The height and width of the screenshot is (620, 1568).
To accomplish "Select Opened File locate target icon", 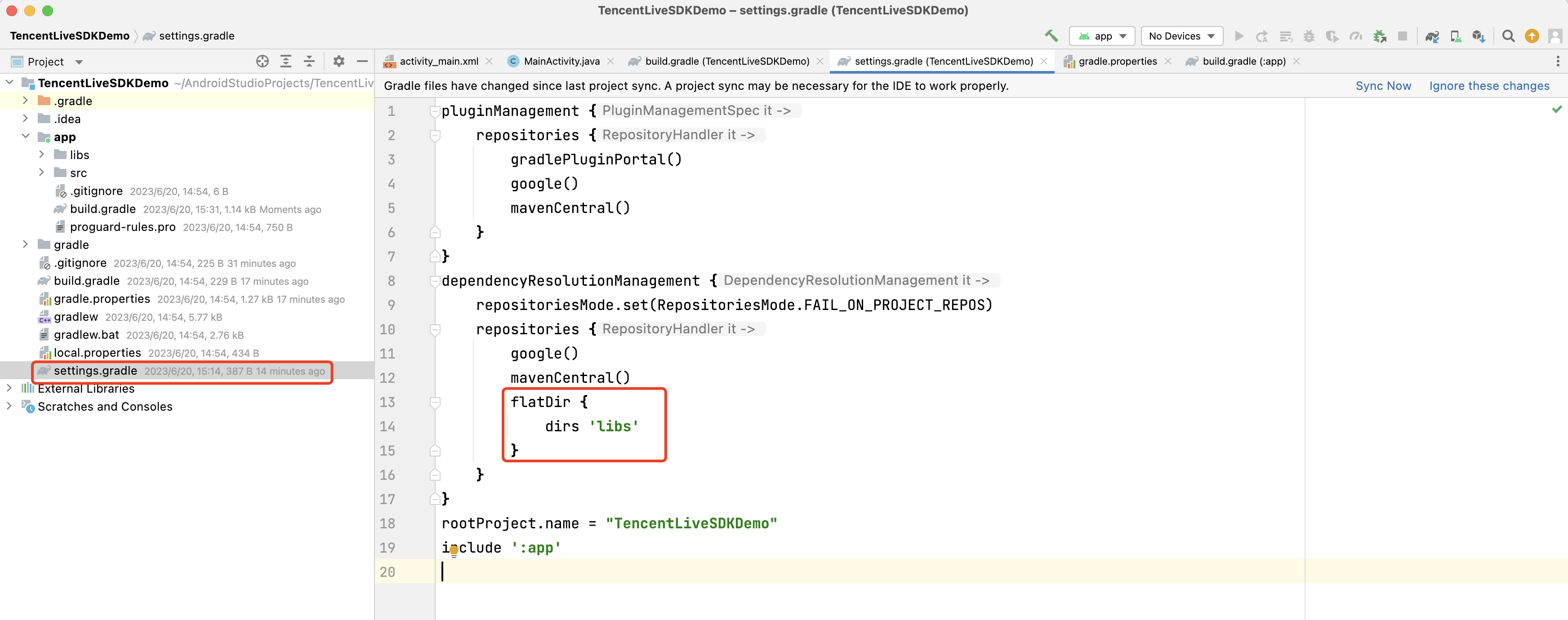I will [263, 62].
